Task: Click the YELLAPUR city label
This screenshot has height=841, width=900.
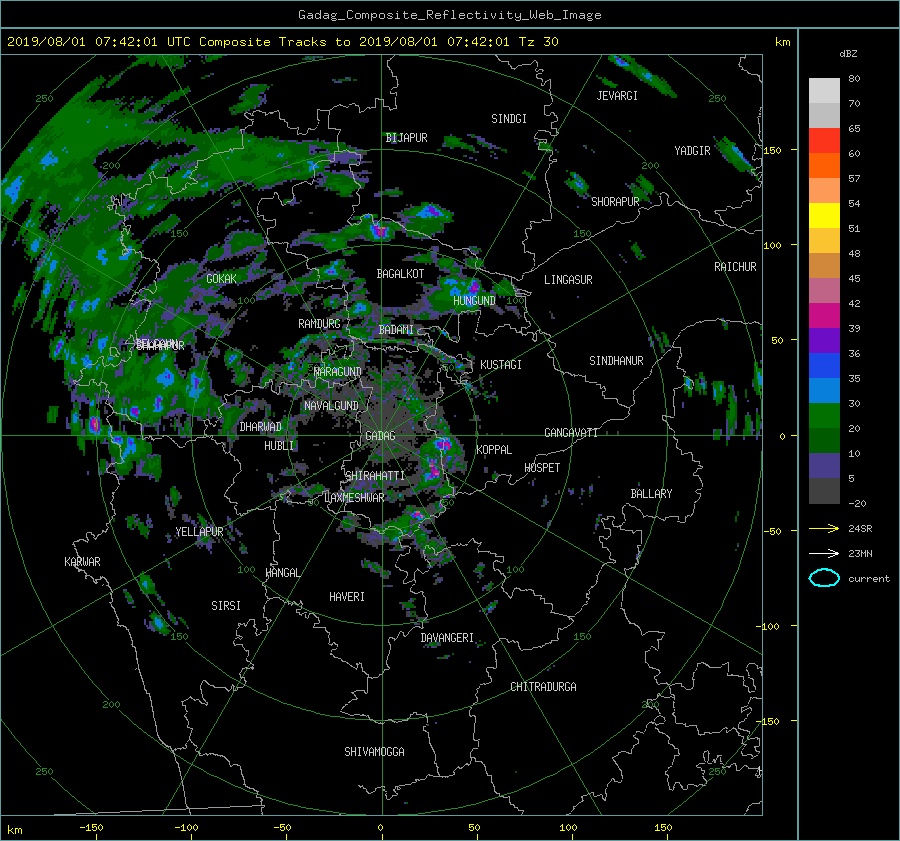Action: coord(199,532)
